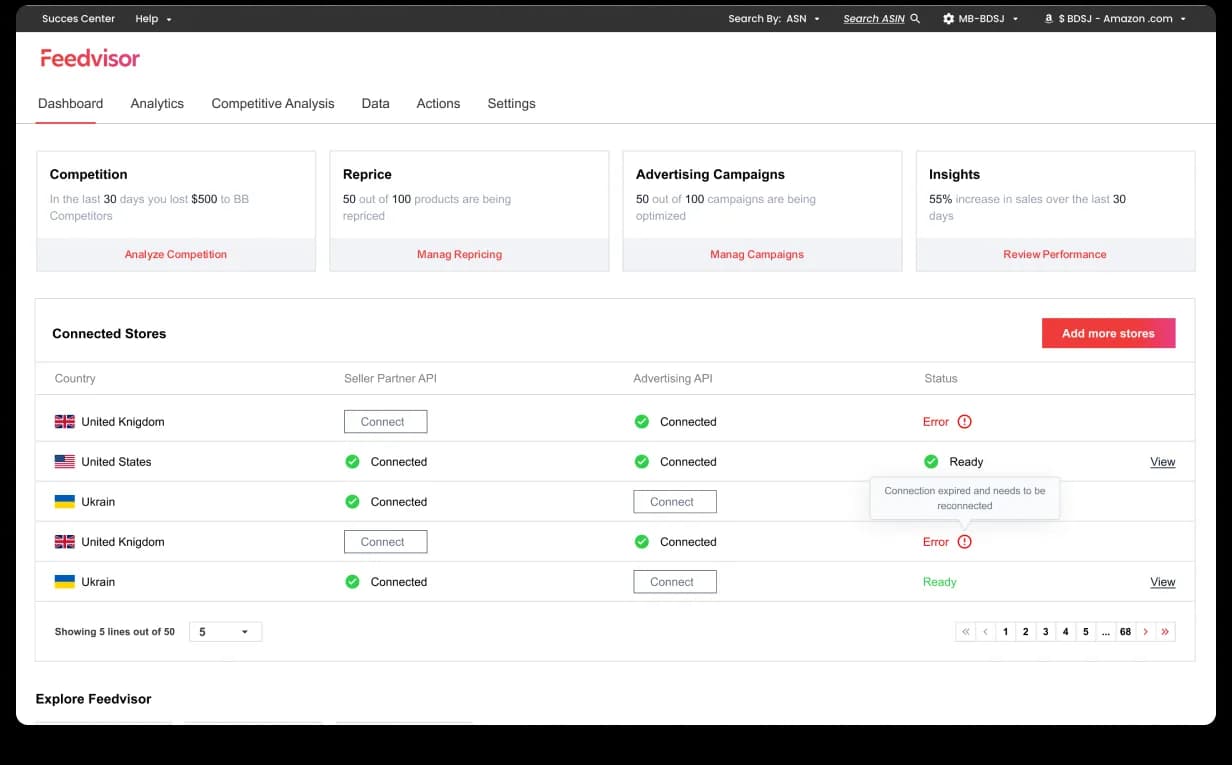
Task: Click the Add more stores button
Action: [1108, 334]
